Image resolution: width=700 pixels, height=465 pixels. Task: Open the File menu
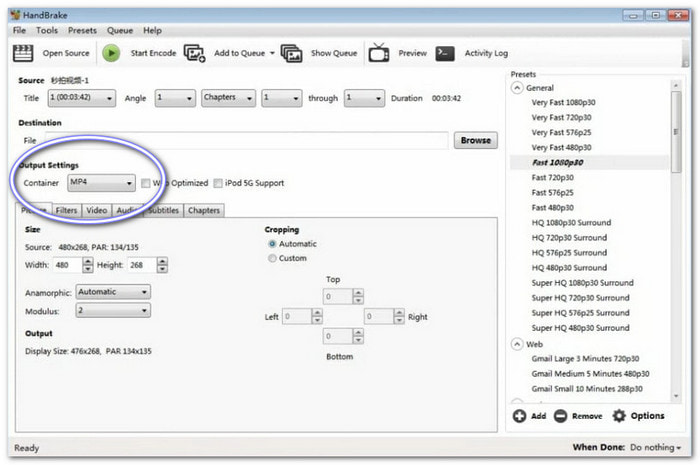pos(19,30)
